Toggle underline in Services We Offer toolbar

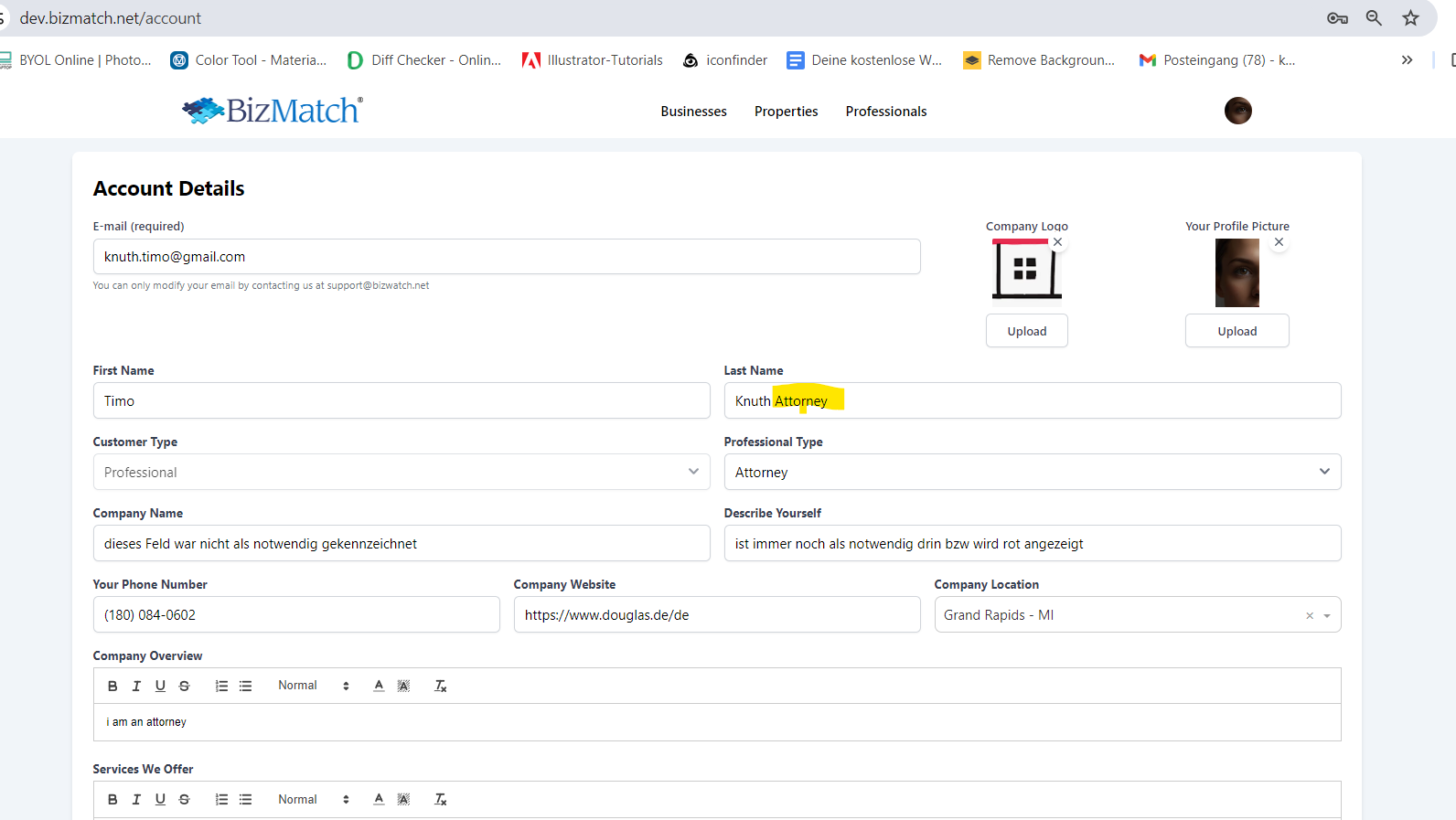pyautogui.click(x=160, y=799)
